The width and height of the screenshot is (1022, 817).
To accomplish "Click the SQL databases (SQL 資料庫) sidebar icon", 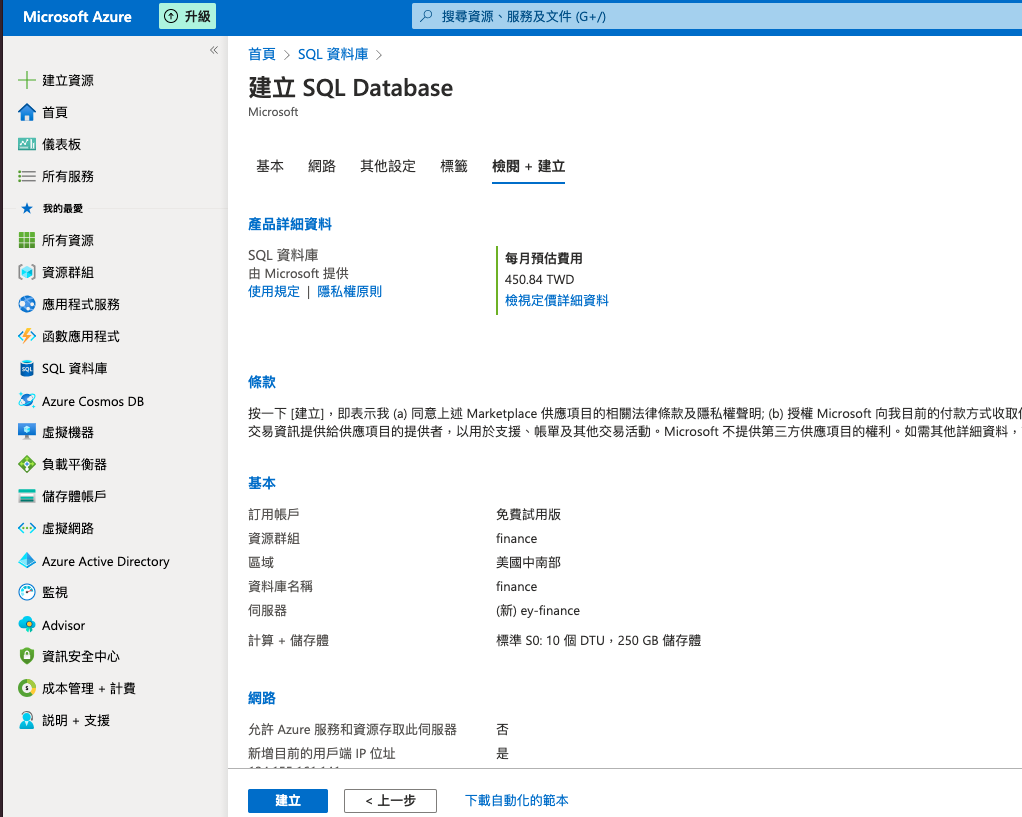I will pyautogui.click(x=27, y=368).
